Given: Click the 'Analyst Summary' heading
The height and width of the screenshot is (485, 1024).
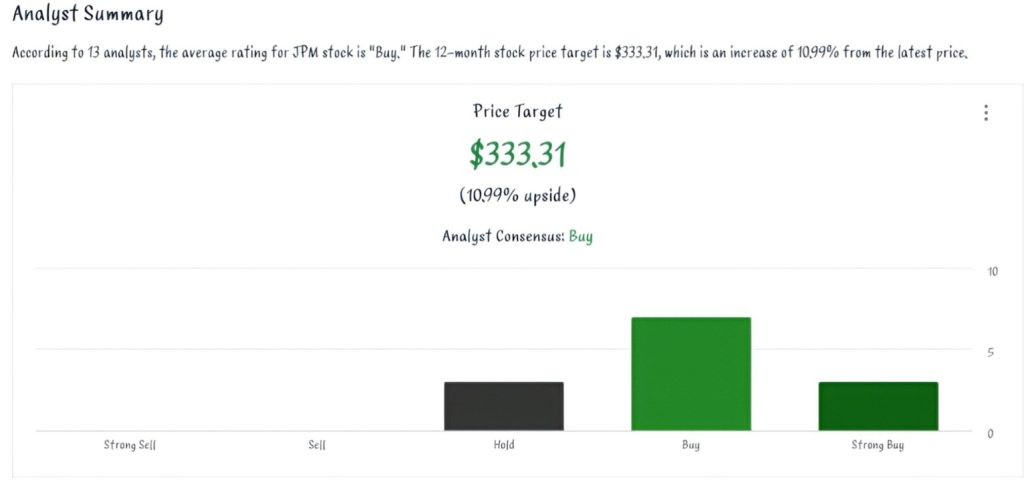Looking at the screenshot, I should [88, 15].
